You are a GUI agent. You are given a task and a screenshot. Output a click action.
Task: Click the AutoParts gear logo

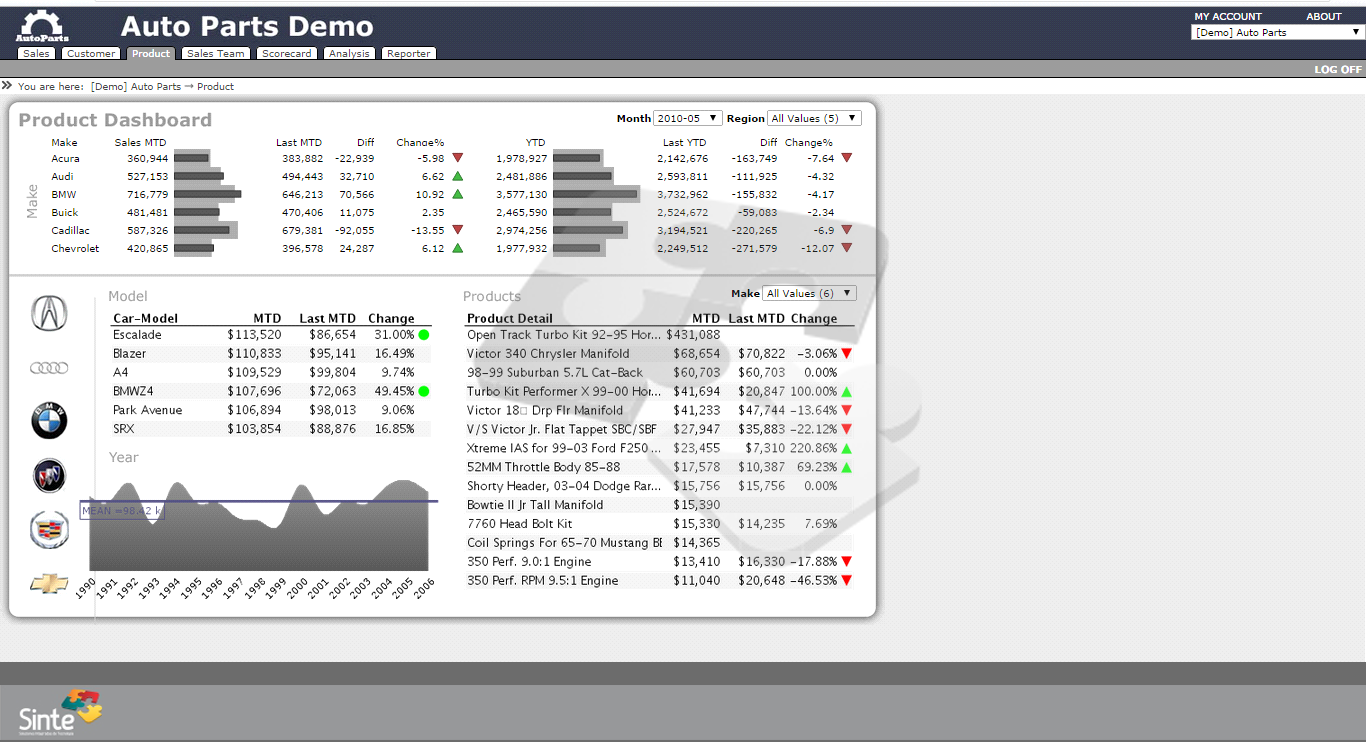42,26
